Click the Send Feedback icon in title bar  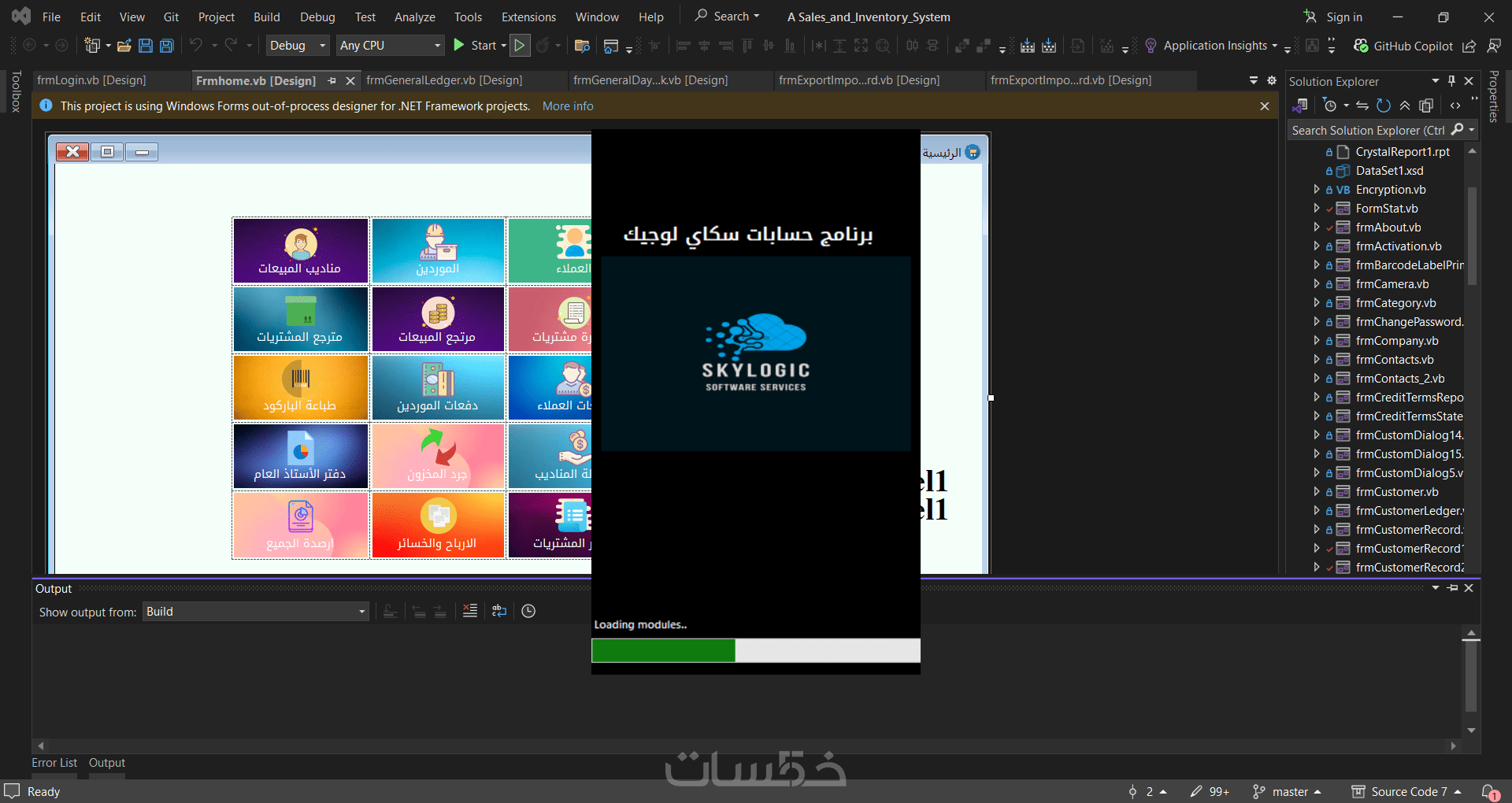(1494, 46)
